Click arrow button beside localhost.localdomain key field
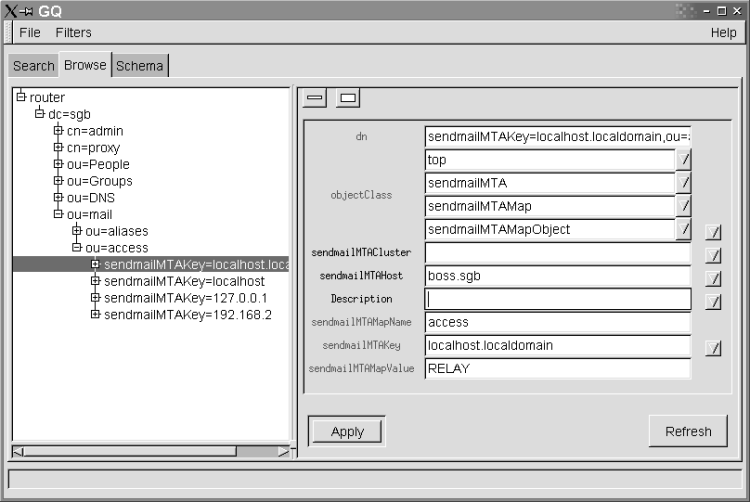Viewport: 750px width, 502px height. pyautogui.click(x=713, y=347)
